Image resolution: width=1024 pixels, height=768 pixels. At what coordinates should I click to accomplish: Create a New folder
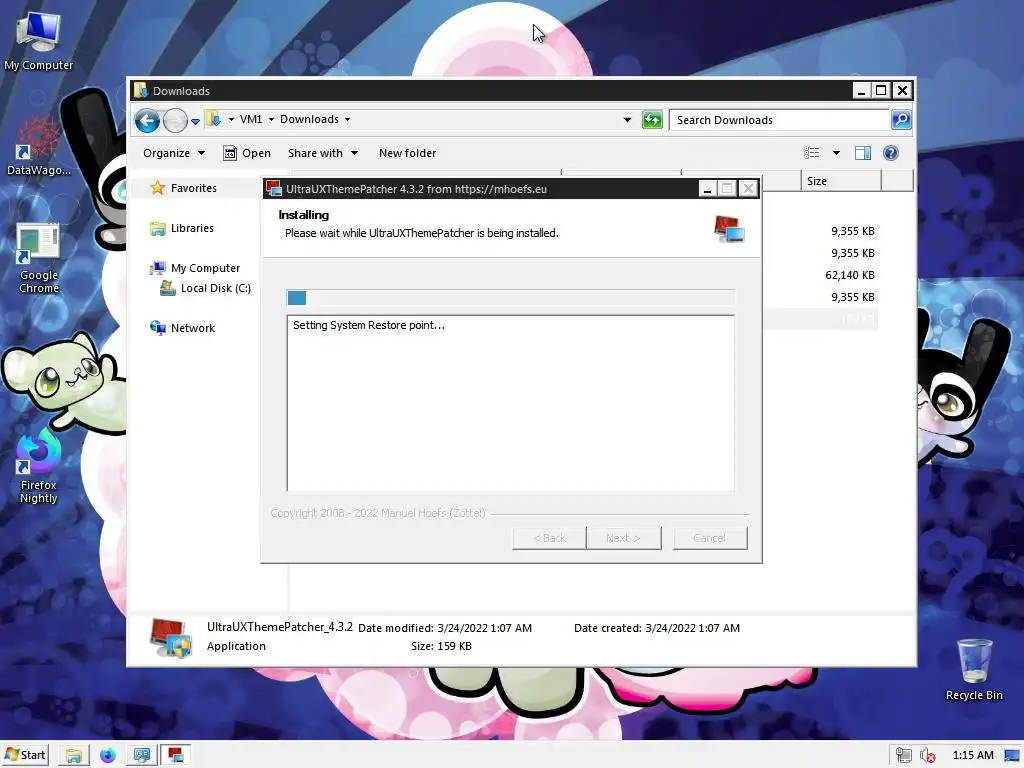coord(408,153)
